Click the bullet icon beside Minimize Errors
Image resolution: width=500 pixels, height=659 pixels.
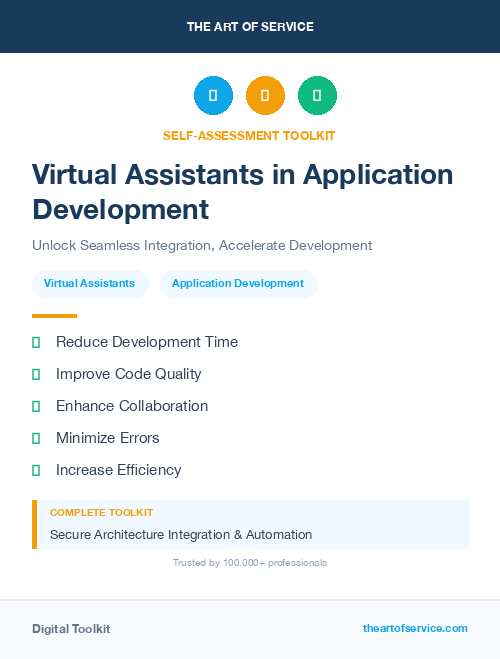(36, 438)
